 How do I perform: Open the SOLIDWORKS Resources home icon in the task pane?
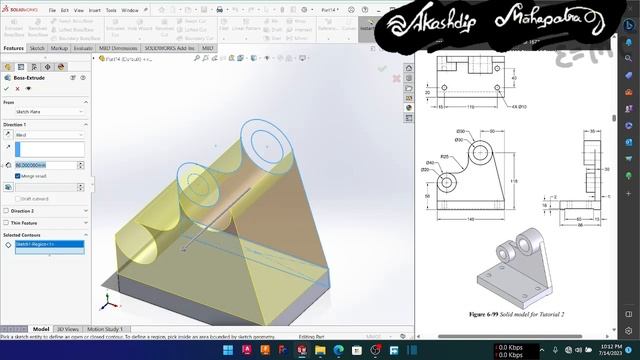(x=409, y=68)
